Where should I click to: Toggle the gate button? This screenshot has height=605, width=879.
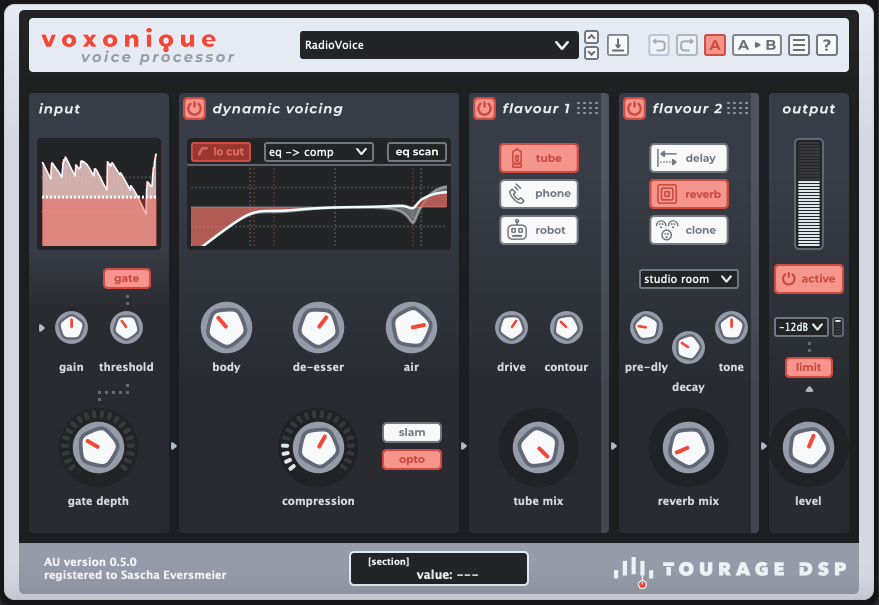127,279
